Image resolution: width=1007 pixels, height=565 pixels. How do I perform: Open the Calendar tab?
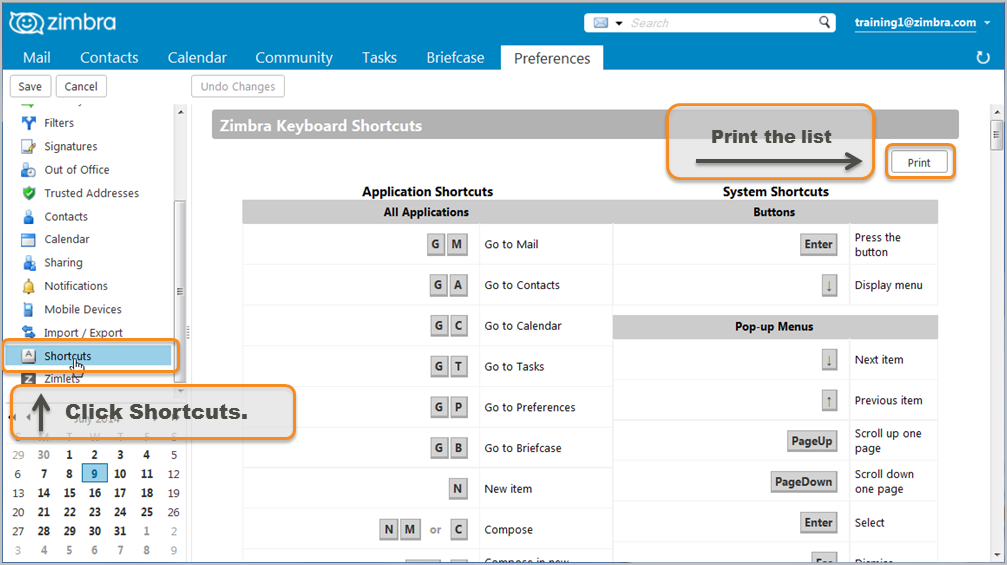click(x=197, y=58)
